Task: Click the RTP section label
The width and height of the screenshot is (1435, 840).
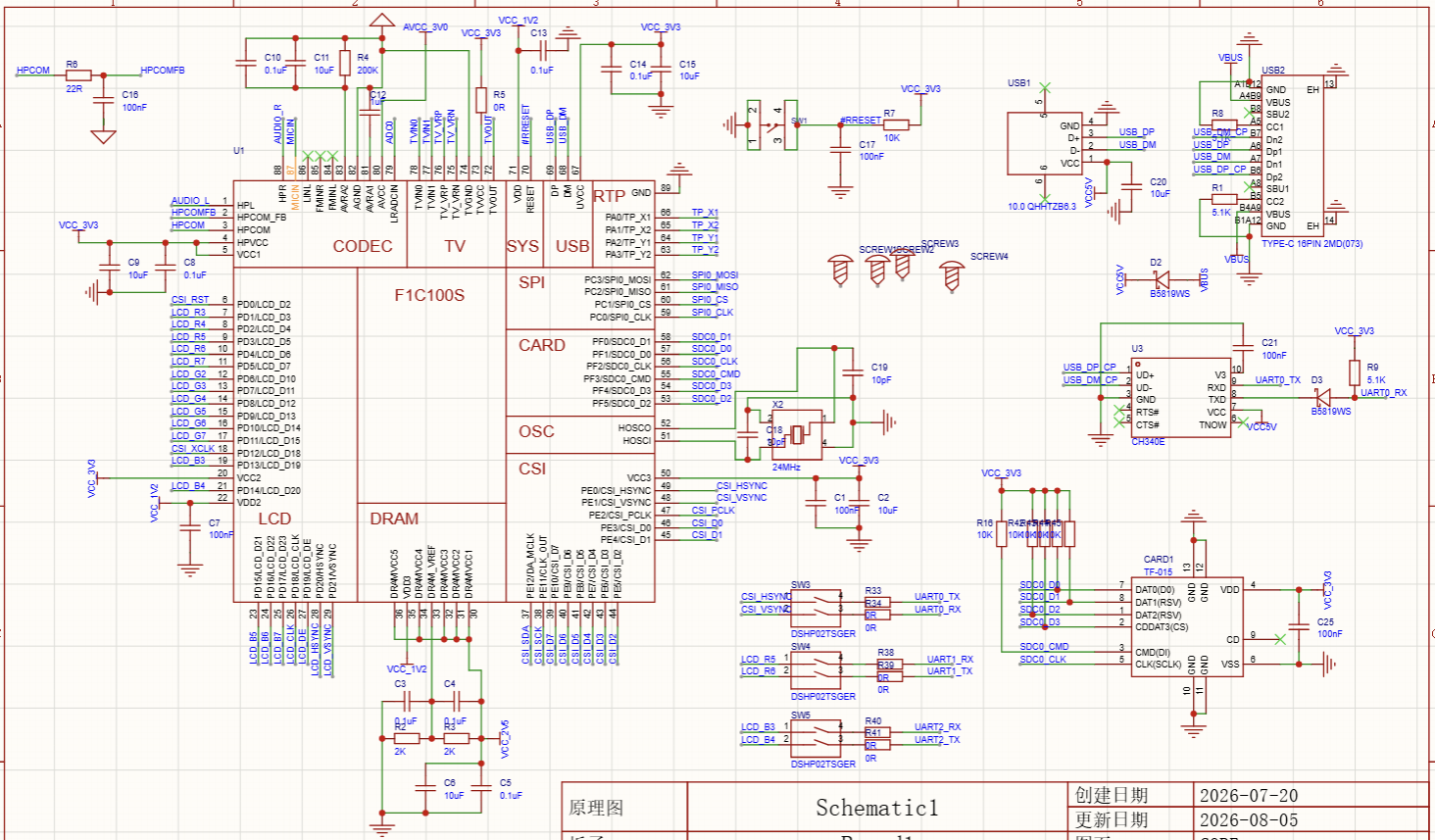Action: coord(609,196)
